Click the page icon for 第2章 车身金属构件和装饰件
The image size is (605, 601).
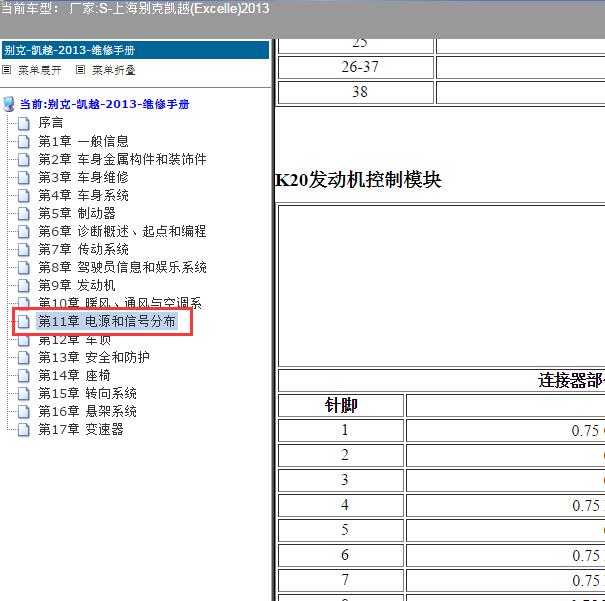pos(24,159)
